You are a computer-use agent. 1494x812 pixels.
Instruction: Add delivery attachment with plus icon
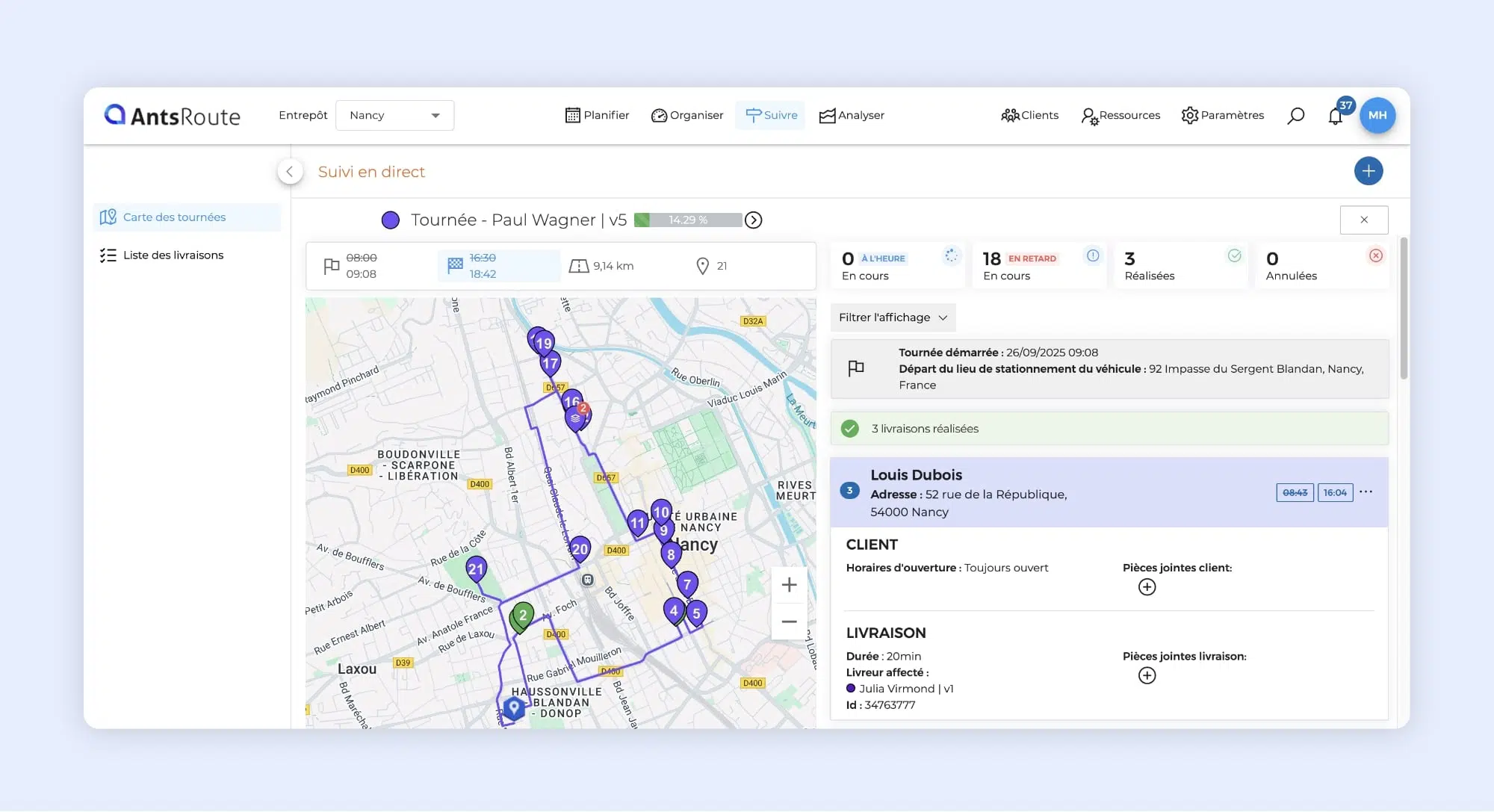pos(1147,676)
